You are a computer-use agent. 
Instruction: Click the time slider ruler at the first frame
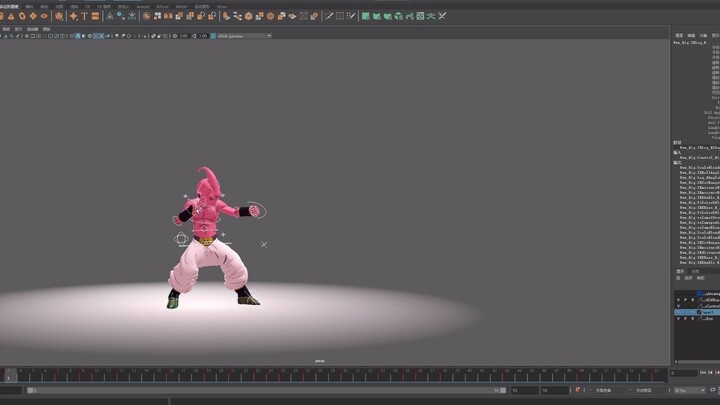[x=10, y=374]
